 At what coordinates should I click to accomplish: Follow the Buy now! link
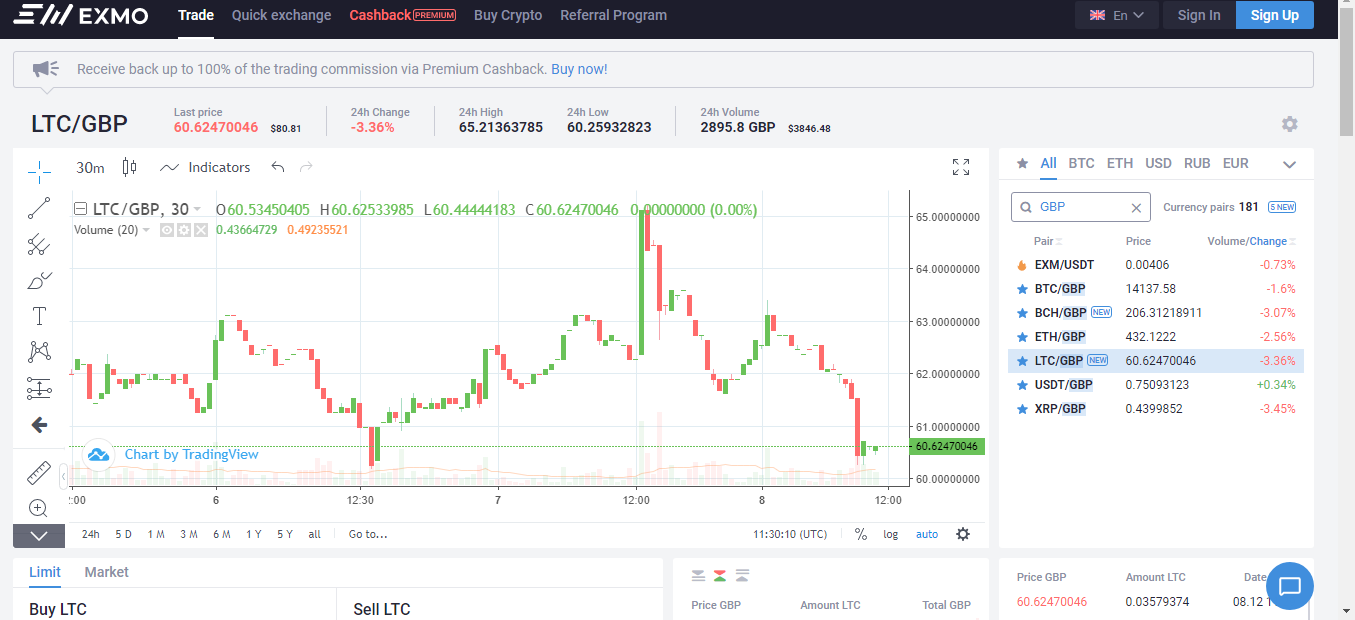point(579,69)
